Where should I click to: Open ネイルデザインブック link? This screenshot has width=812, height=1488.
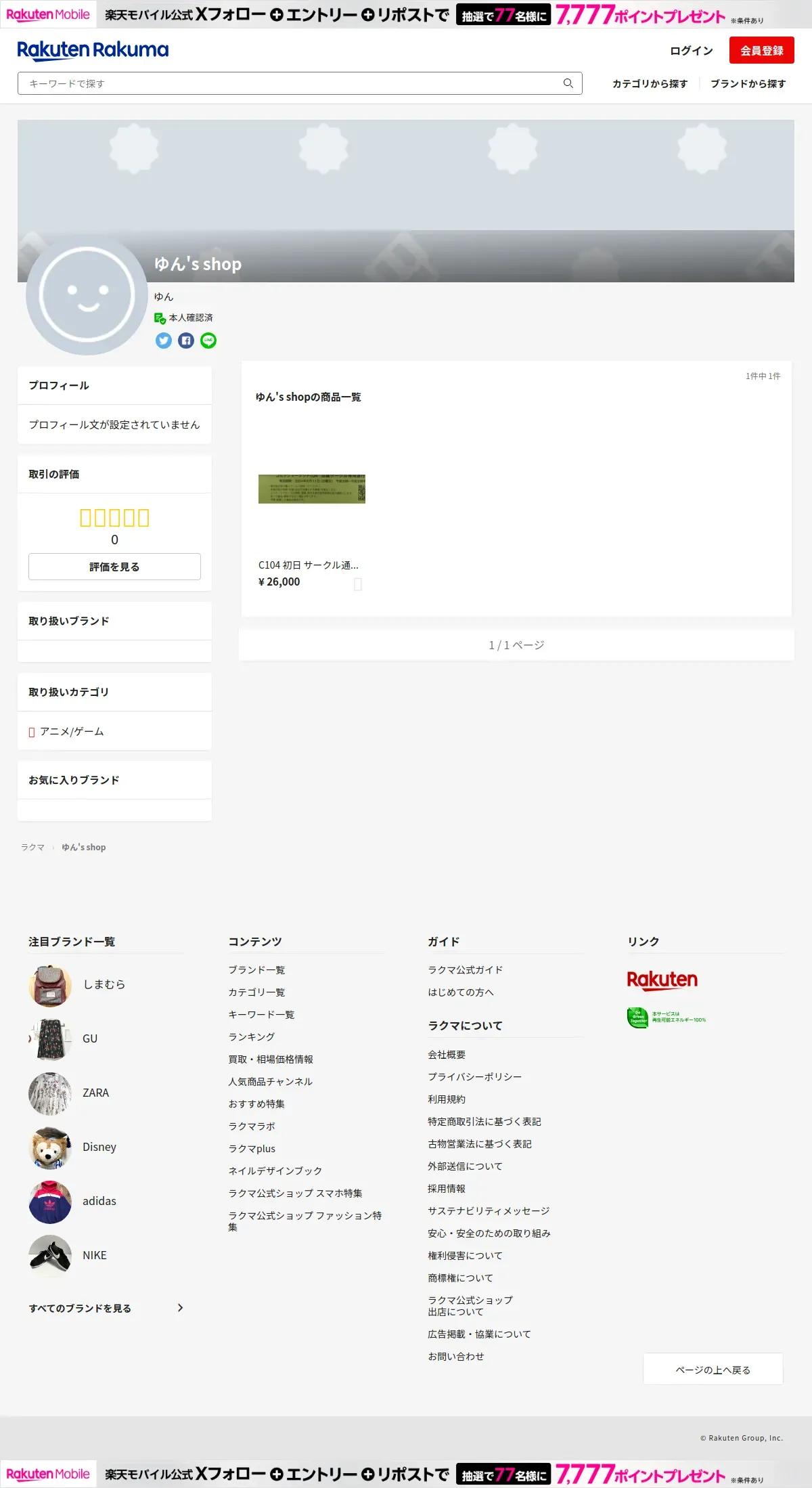(x=275, y=1171)
